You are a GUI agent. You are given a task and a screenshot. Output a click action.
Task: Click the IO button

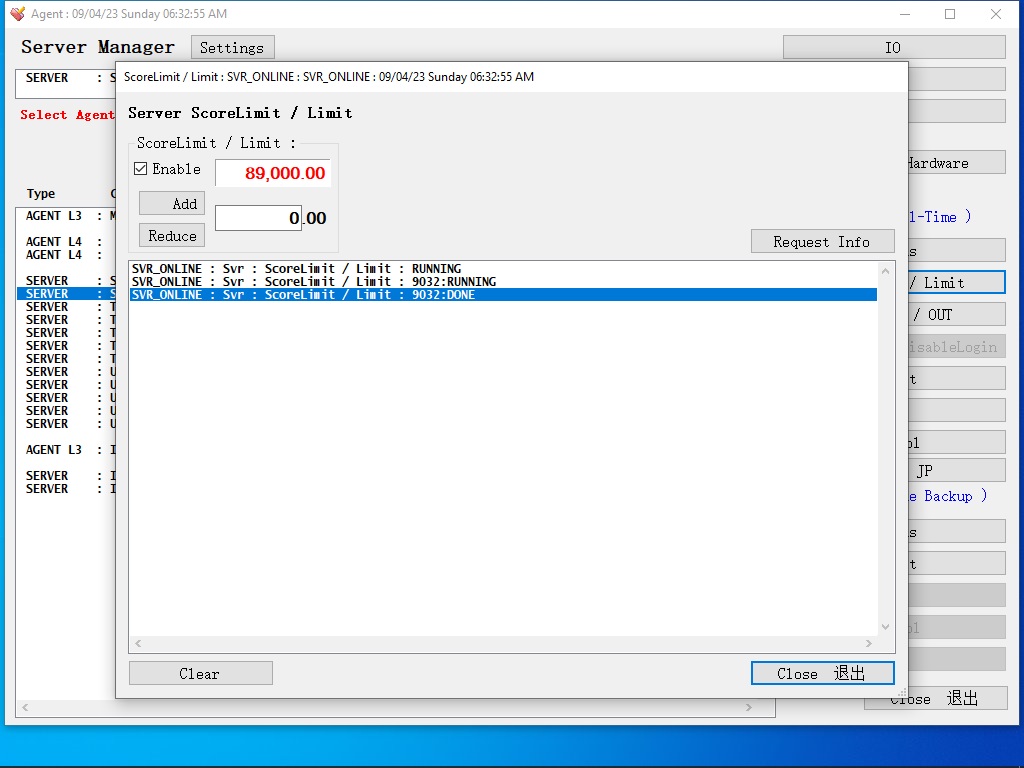click(x=893, y=48)
